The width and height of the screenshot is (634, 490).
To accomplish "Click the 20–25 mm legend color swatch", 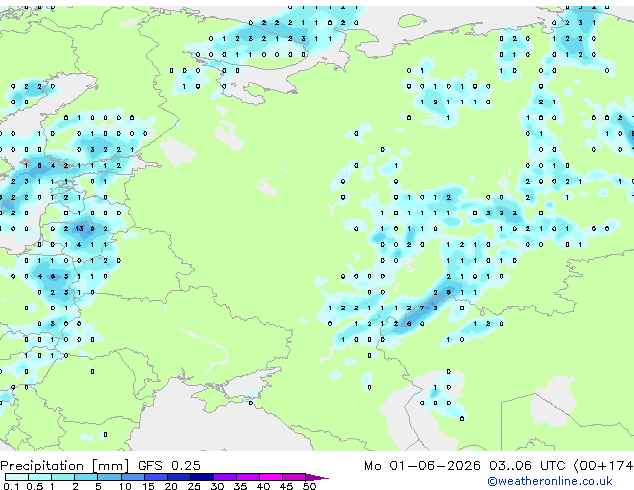I will (x=178, y=477).
